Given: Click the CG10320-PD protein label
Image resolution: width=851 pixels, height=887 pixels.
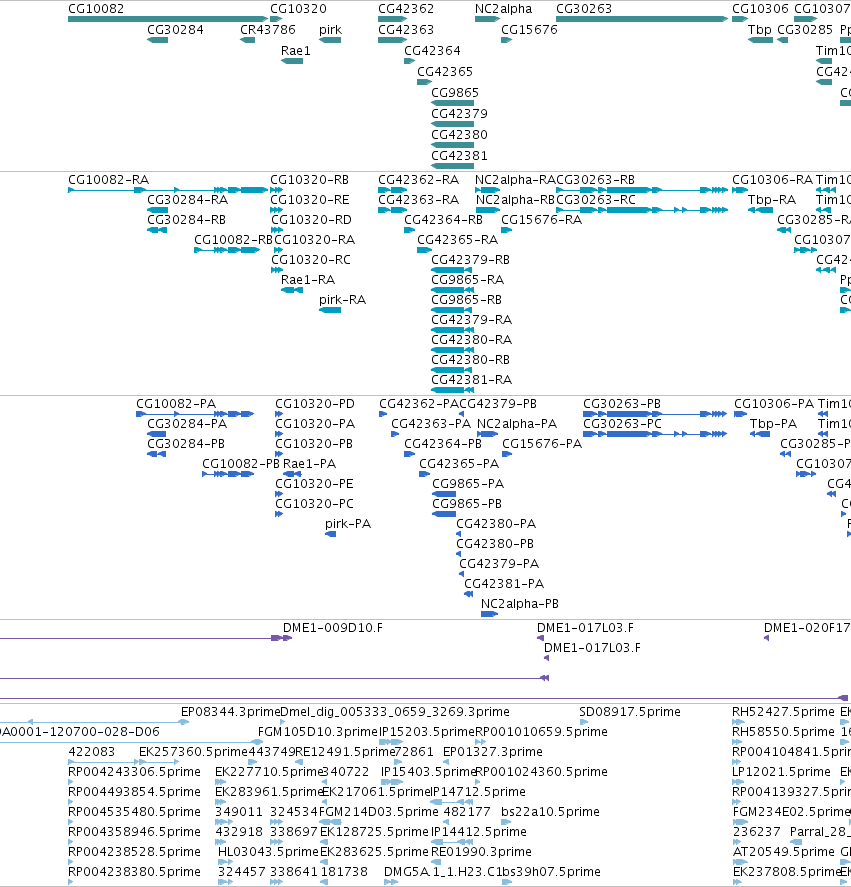Looking at the screenshot, I should (x=315, y=404).
